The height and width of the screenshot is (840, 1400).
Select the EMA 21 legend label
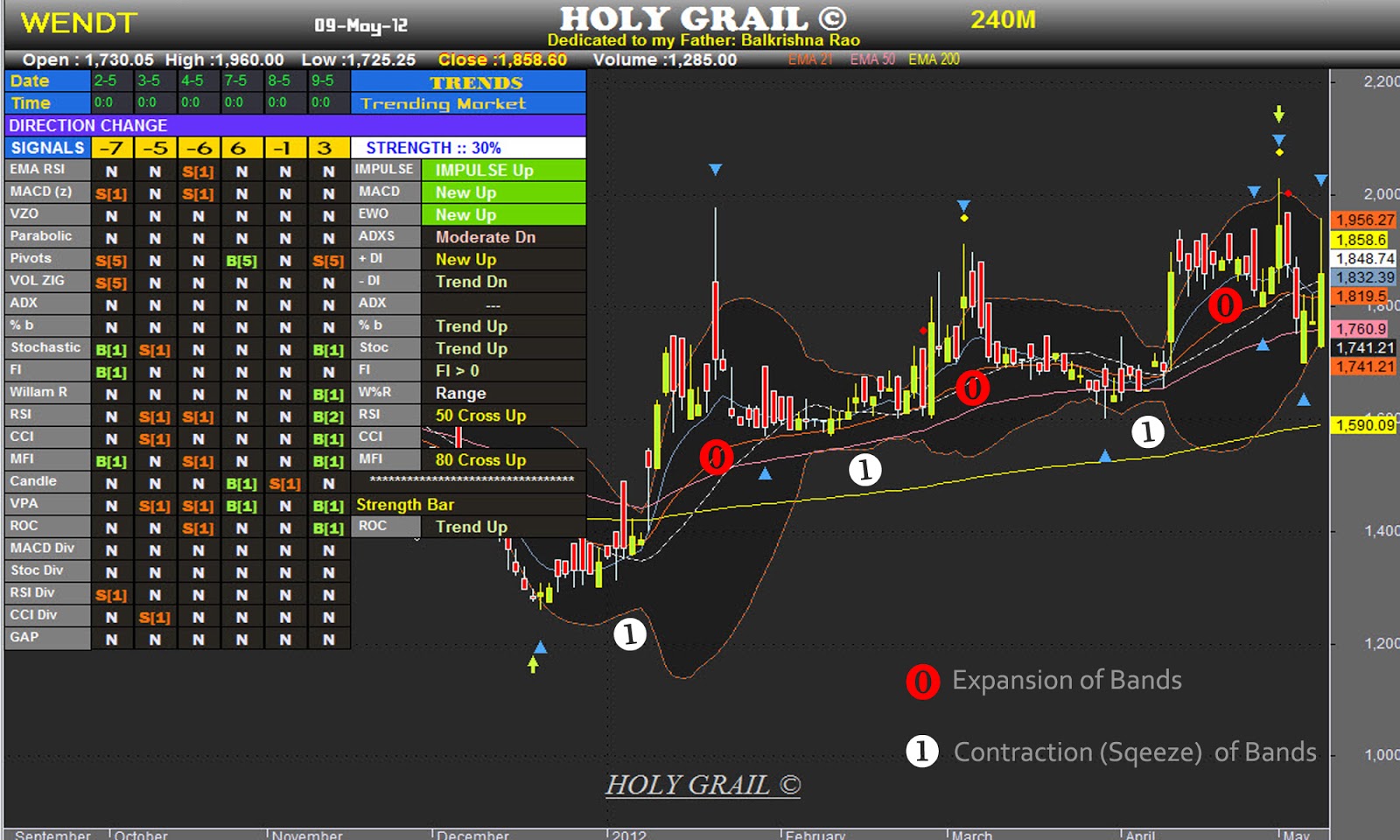coord(810,59)
